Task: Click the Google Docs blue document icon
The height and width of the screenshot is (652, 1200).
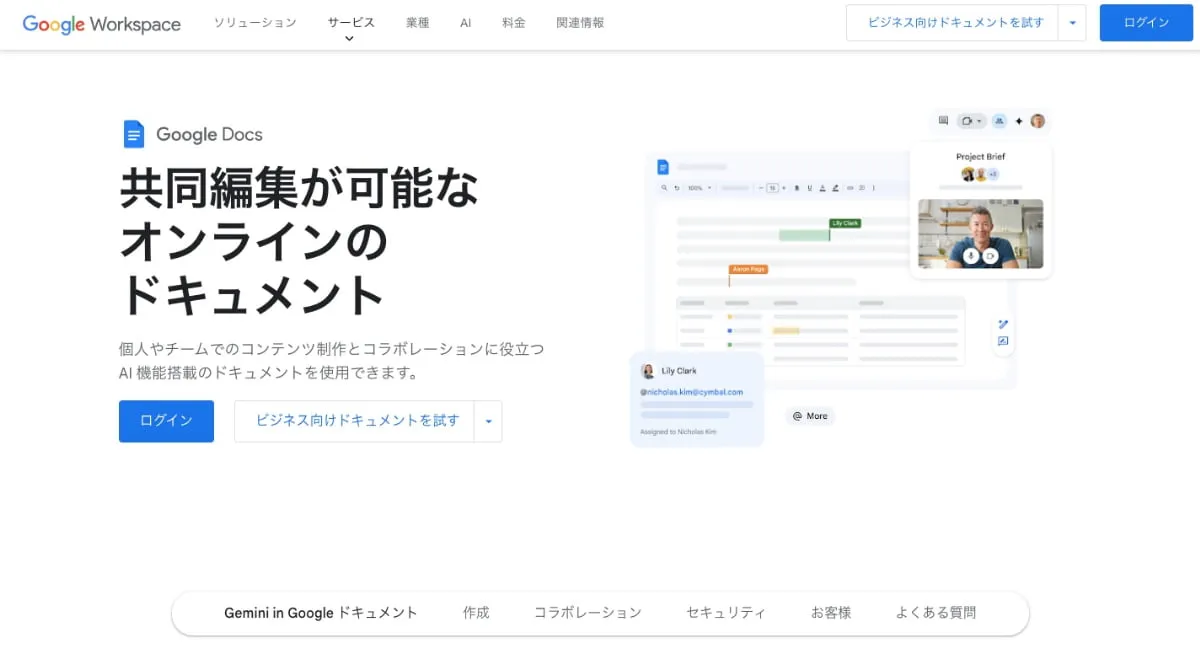Action: 134,133
